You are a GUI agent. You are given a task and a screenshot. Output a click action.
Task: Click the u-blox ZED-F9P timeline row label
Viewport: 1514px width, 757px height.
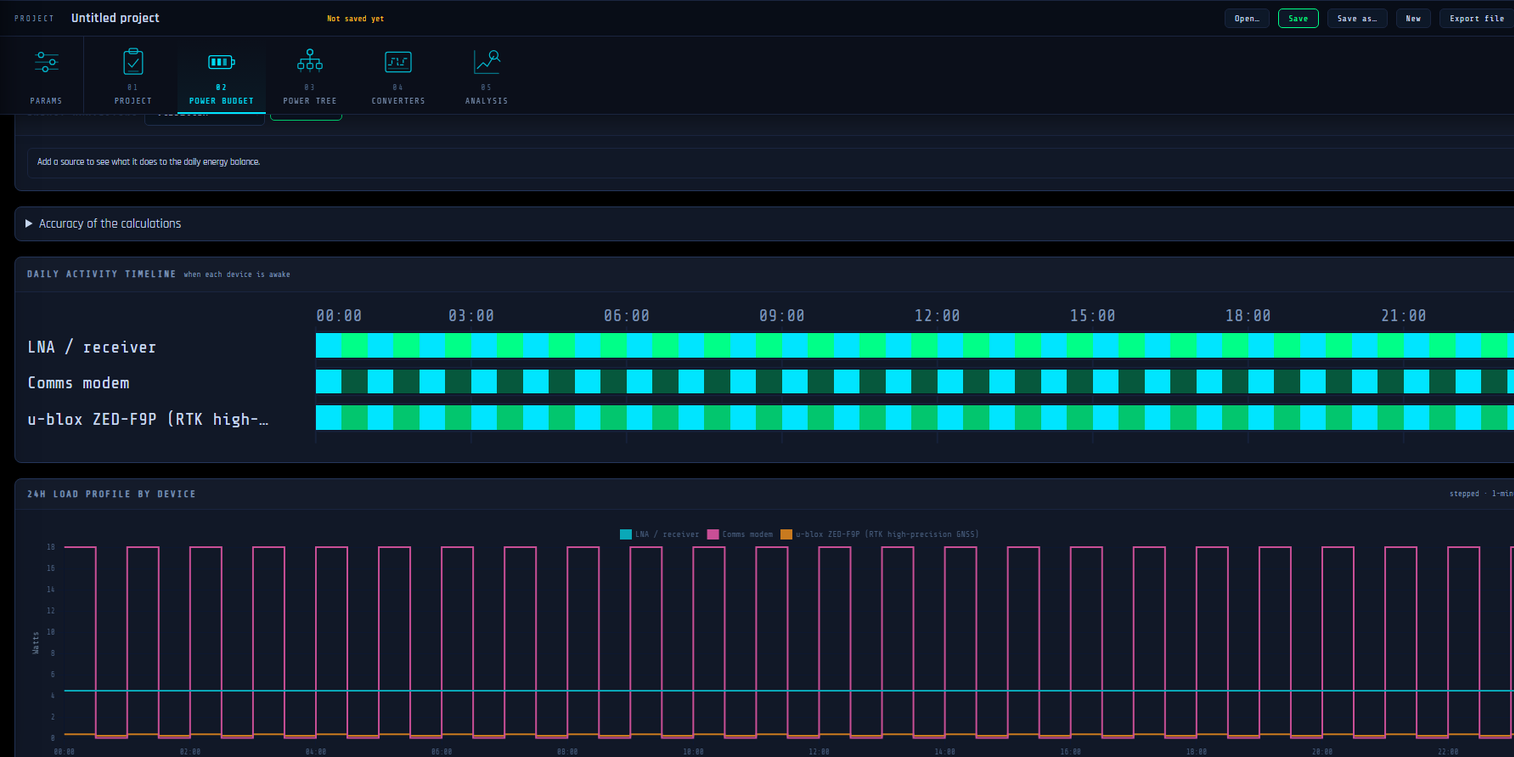click(x=149, y=420)
